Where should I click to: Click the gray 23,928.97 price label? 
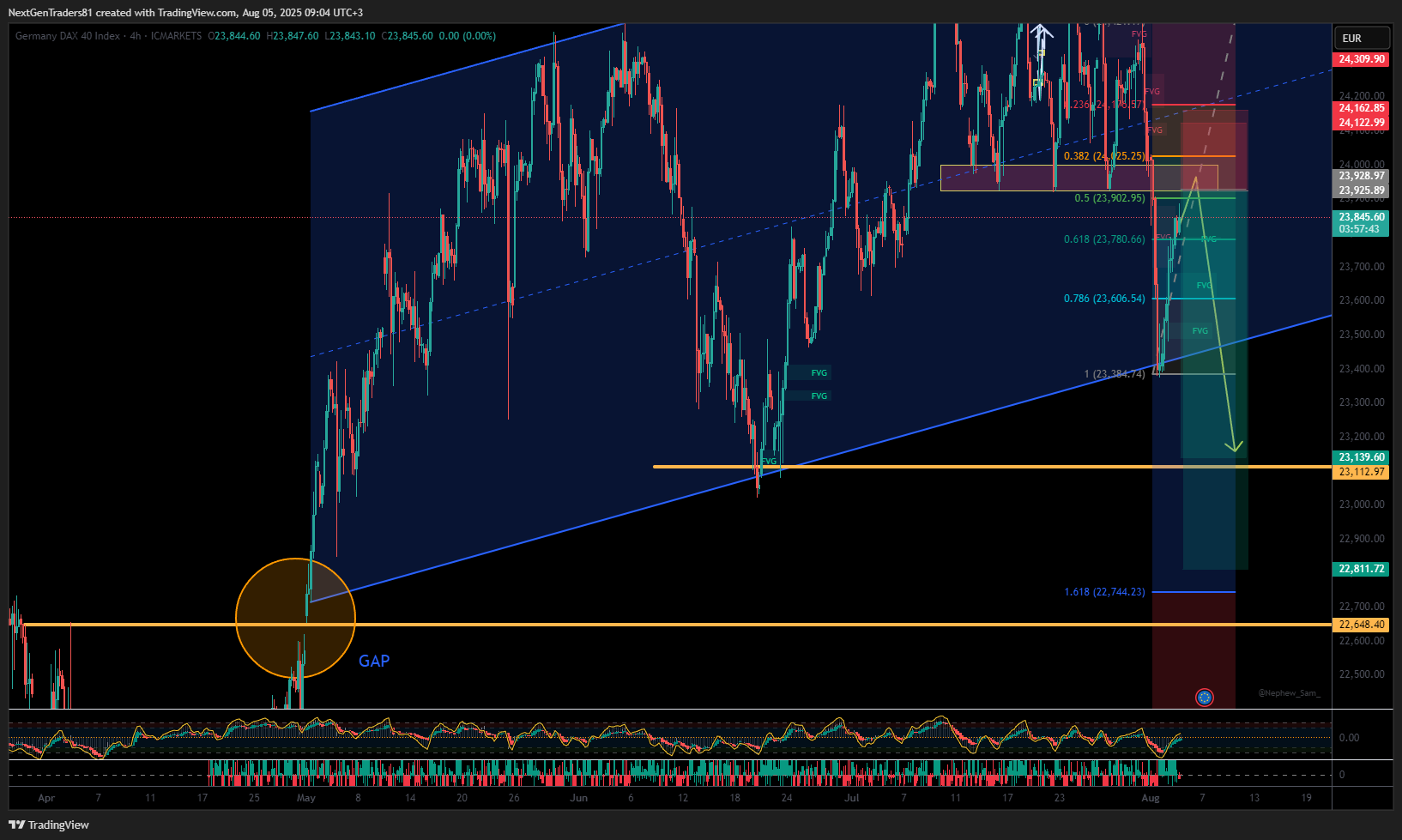pyautogui.click(x=1362, y=176)
